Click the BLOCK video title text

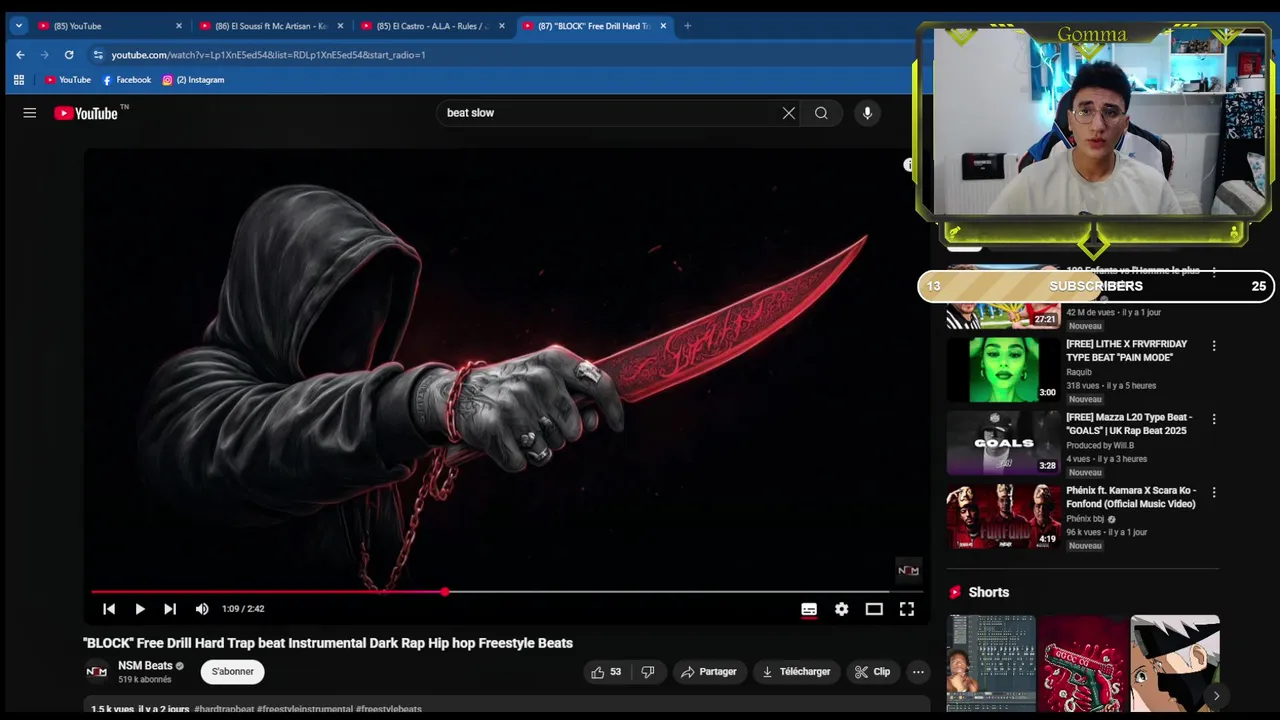click(x=328, y=643)
